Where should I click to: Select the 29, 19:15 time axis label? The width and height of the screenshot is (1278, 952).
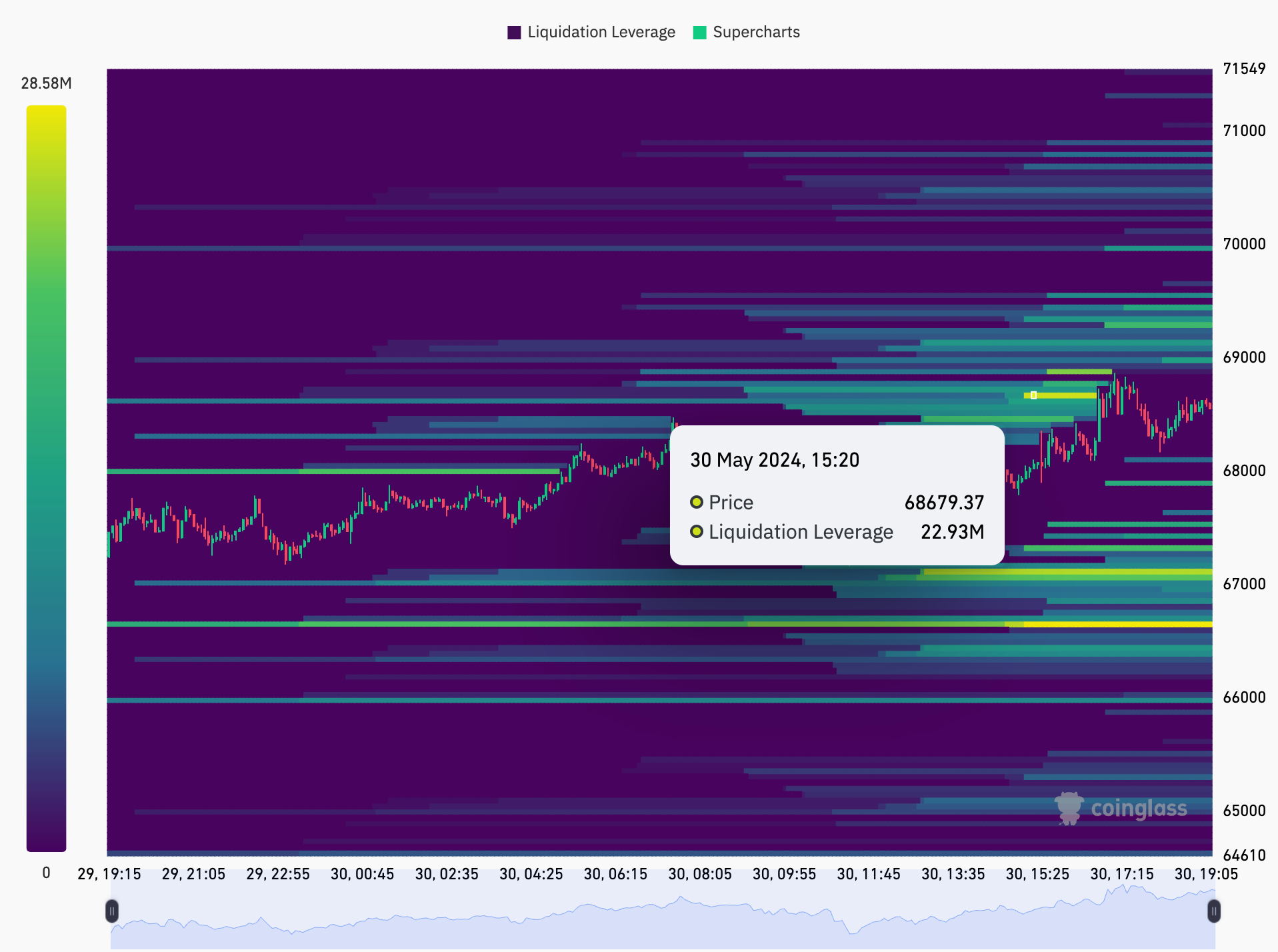point(109,874)
